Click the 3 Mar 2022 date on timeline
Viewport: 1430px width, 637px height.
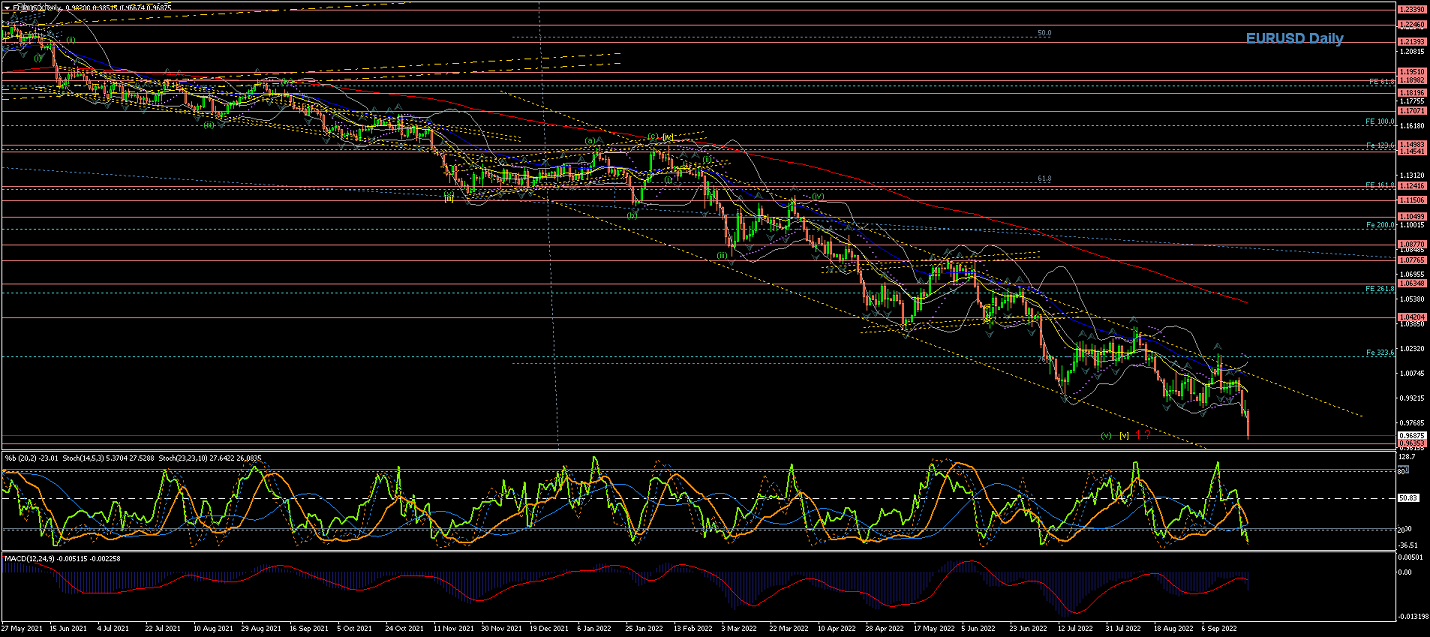pos(740,630)
